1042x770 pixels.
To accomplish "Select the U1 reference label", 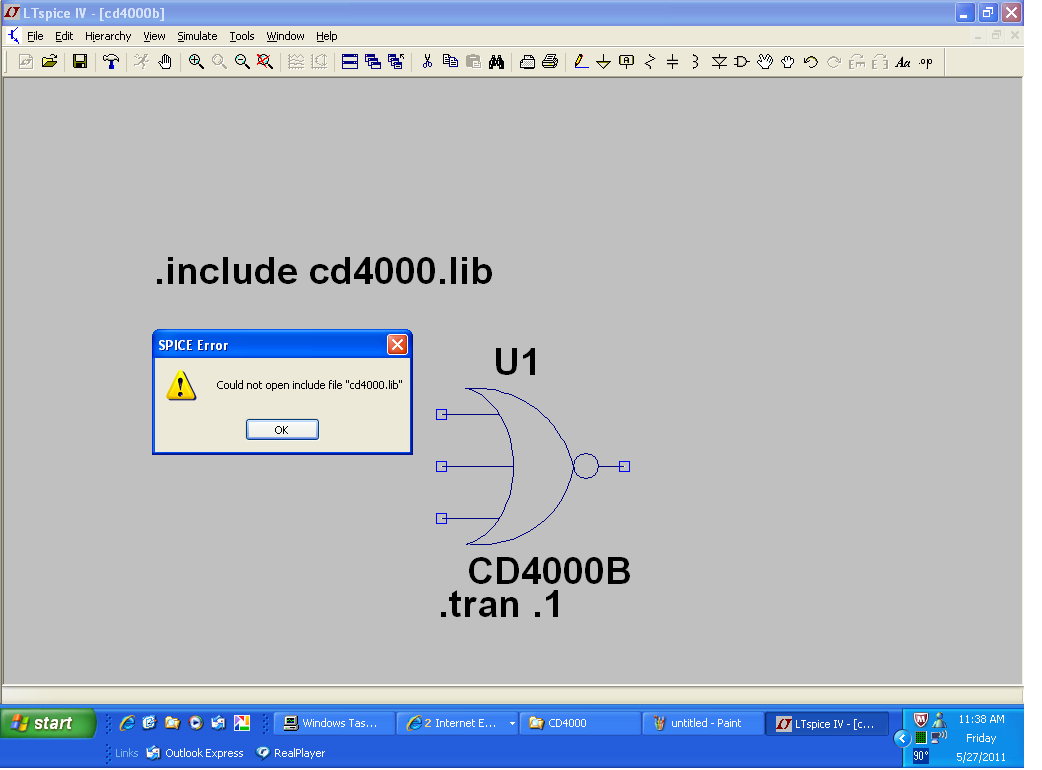I will [x=516, y=362].
